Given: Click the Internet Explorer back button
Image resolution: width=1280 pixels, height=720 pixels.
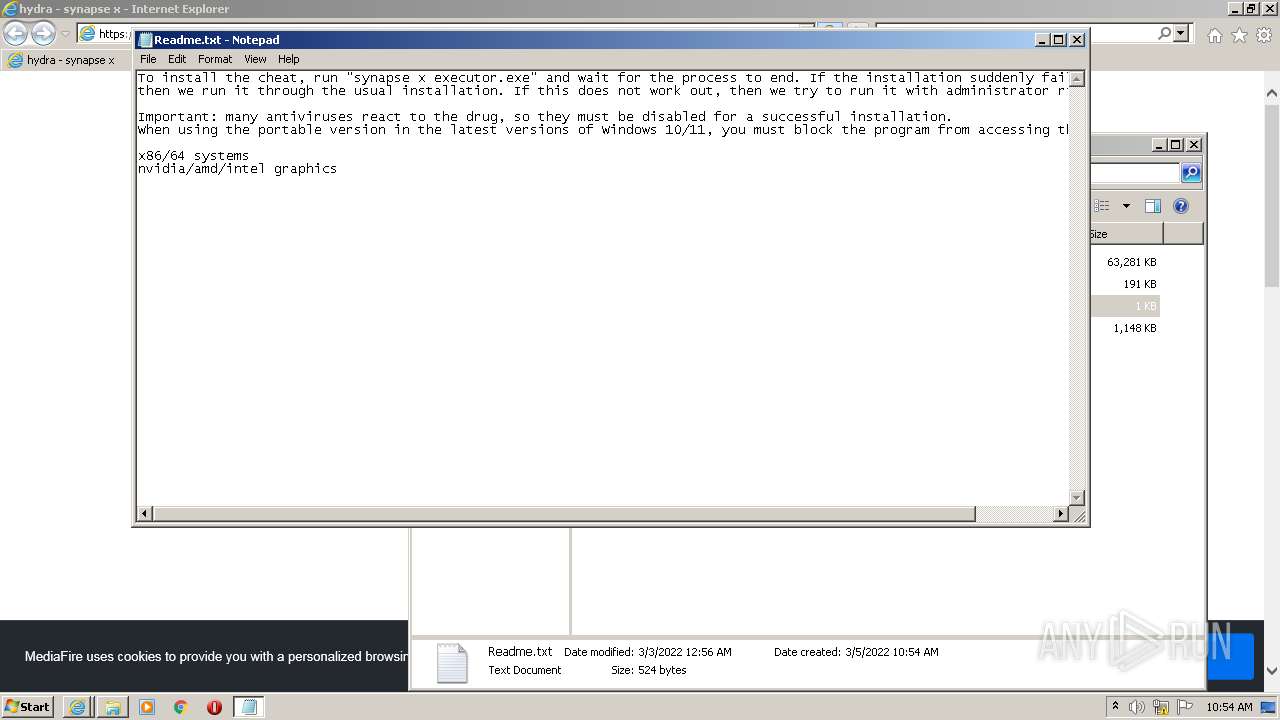Looking at the screenshot, I should (15, 34).
